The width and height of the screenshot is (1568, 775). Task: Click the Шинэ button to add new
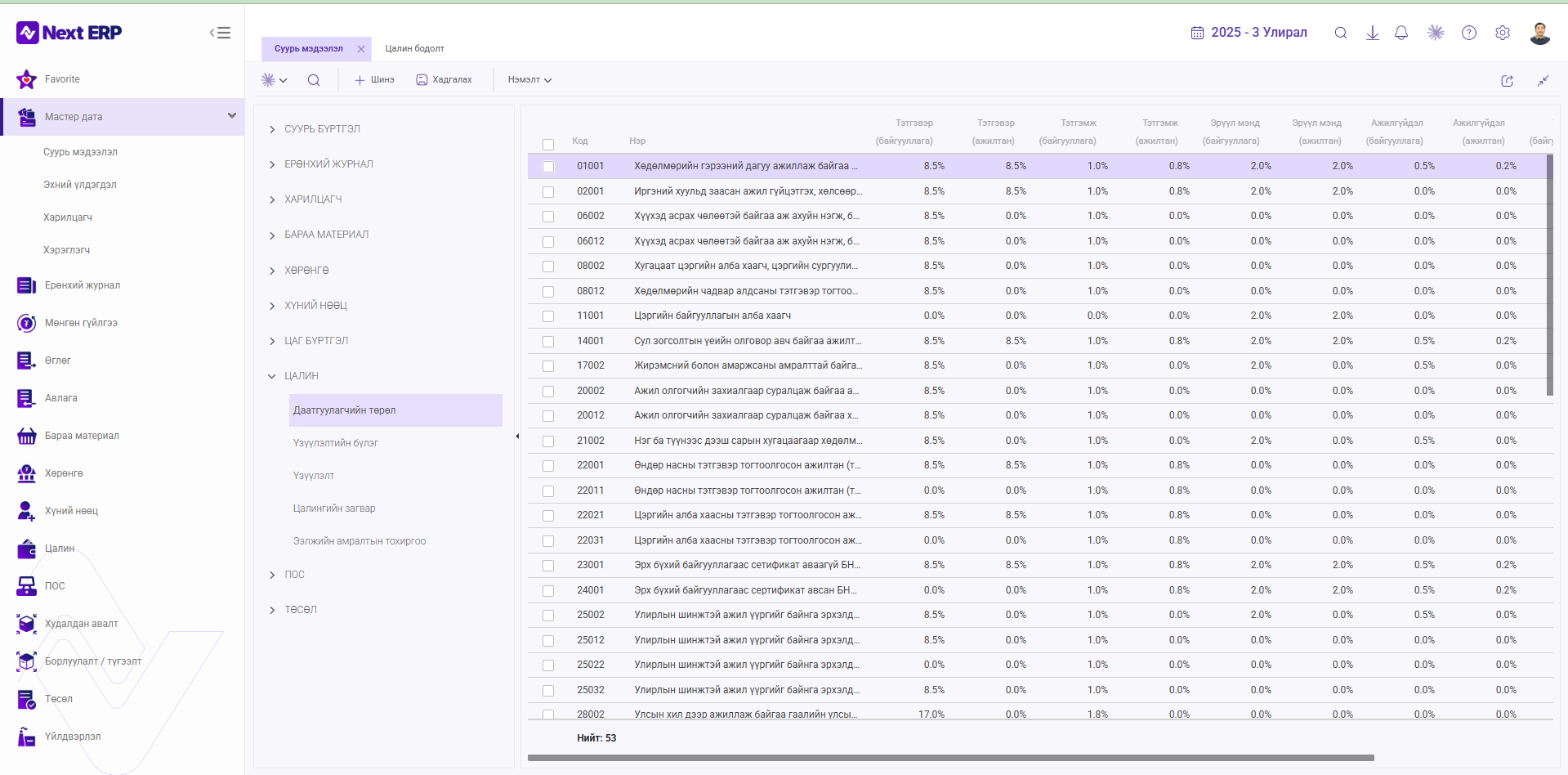pyautogui.click(x=374, y=80)
